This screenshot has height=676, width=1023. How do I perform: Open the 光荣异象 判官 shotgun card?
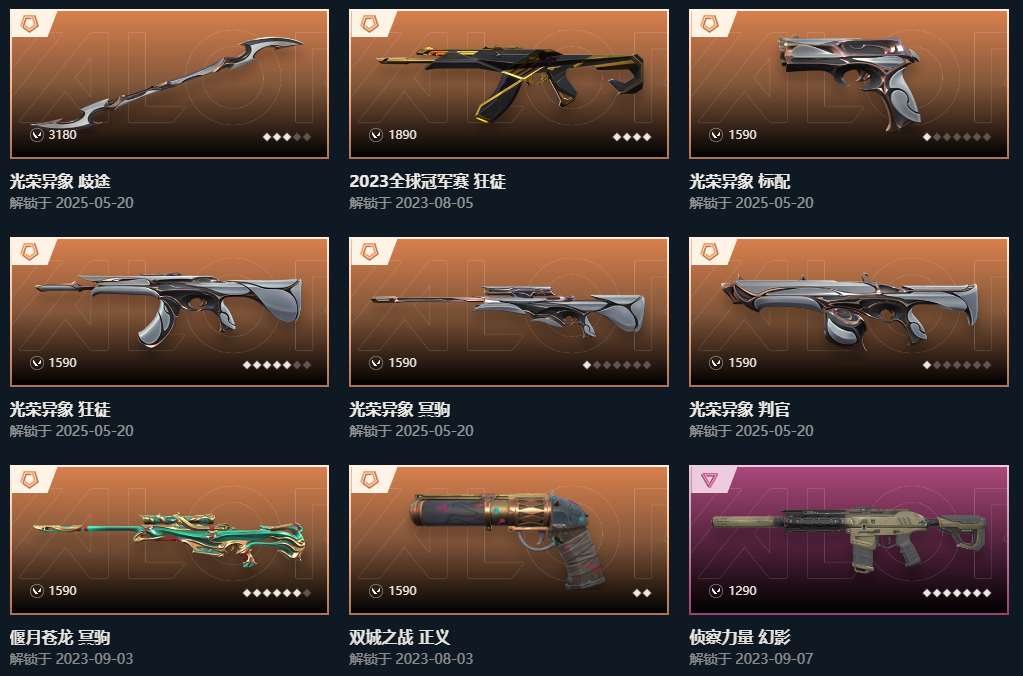[849, 312]
